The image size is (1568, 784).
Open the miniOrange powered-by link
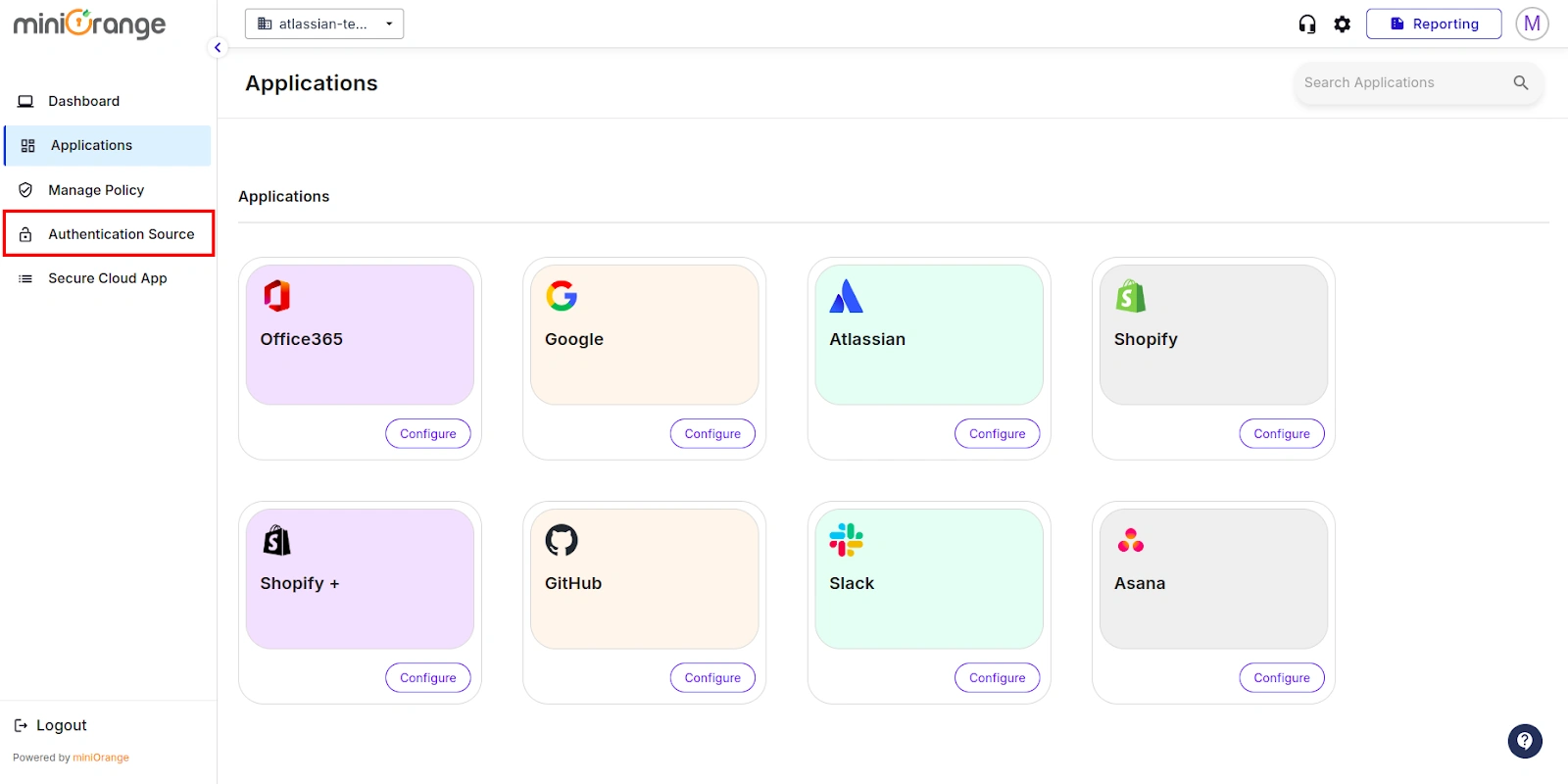pos(101,758)
